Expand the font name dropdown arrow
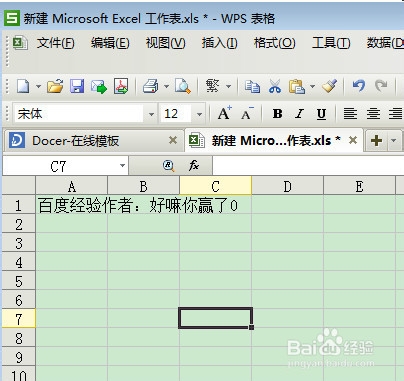Image resolution: width=404 pixels, height=381 pixels. point(151,114)
